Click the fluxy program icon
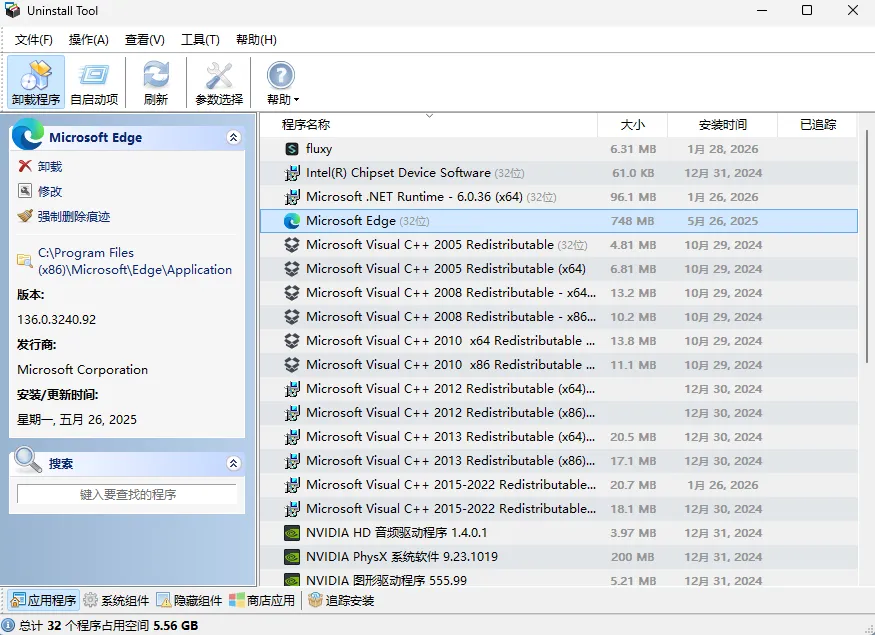Screen dimensions: 875x635 click(x=292, y=149)
